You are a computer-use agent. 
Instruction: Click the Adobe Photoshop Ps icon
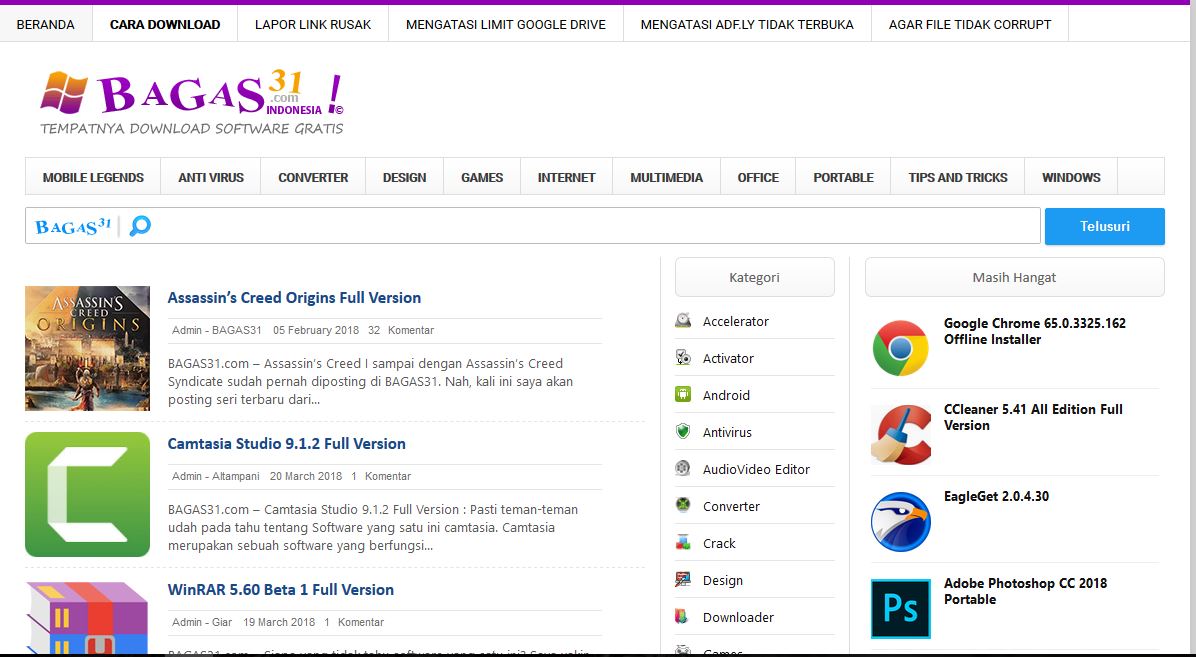[901, 608]
